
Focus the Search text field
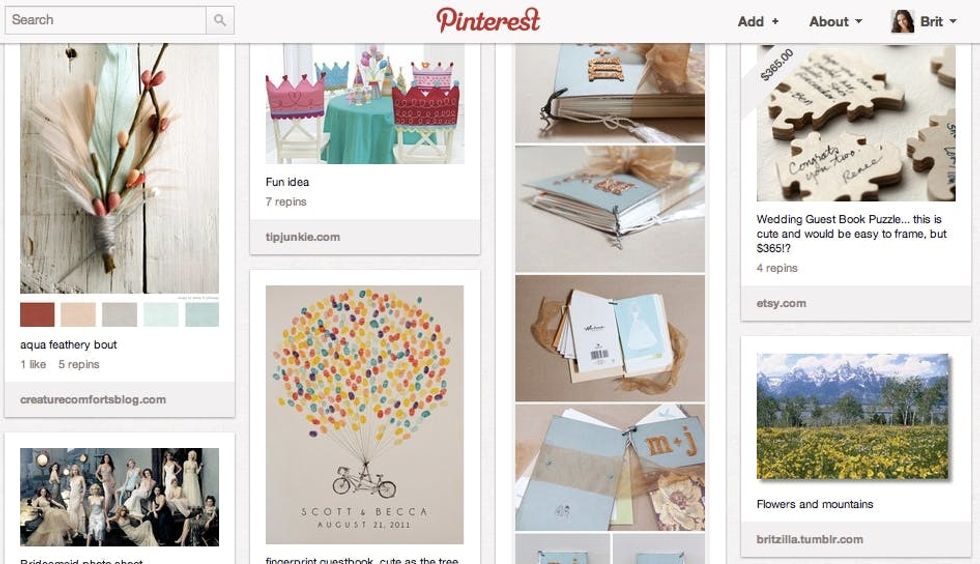(106, 20)
